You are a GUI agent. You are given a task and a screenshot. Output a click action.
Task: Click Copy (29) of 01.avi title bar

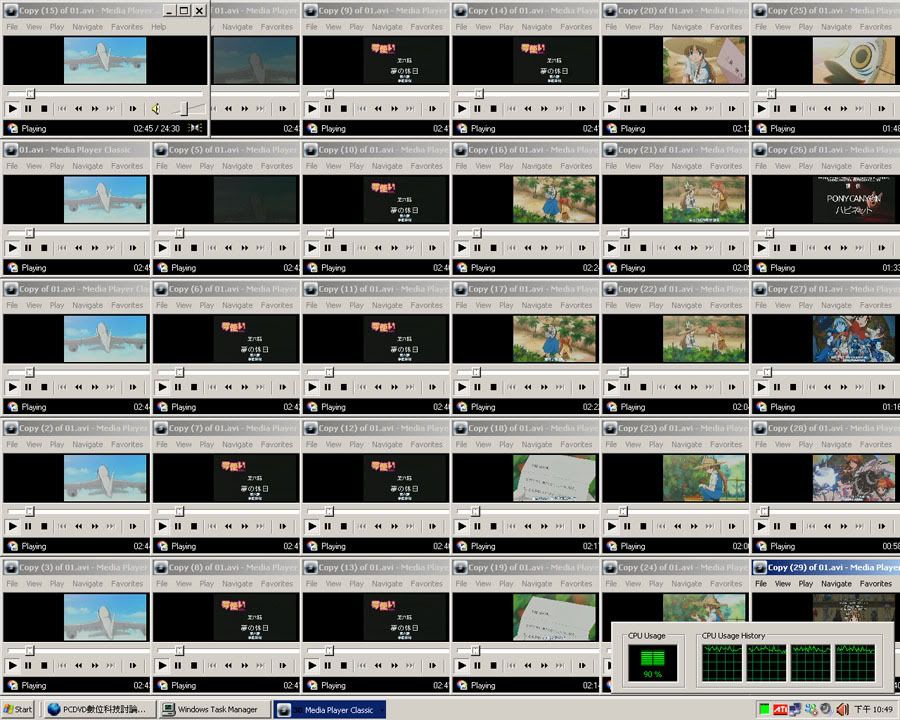(826, 567)
